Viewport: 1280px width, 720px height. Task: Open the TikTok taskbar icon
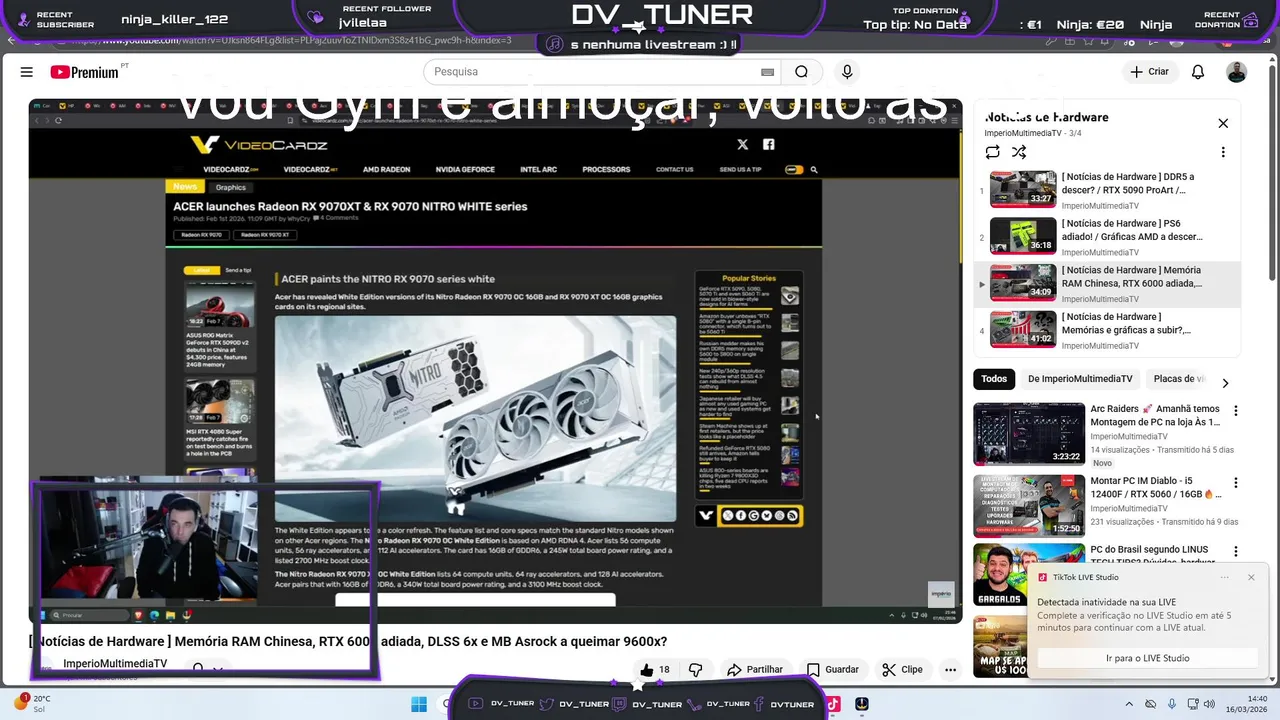point(833,704)
